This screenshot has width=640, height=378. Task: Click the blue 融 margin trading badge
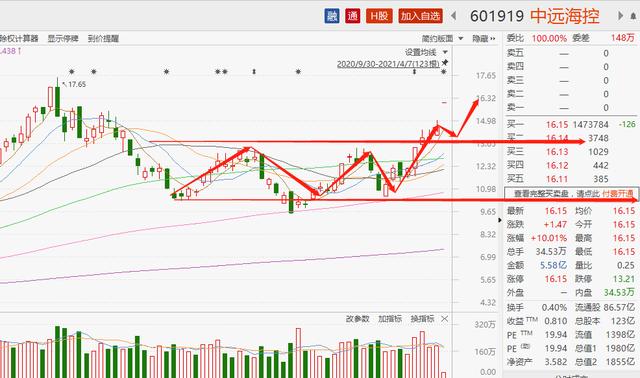pyautogui.click(x=332, y=16)
